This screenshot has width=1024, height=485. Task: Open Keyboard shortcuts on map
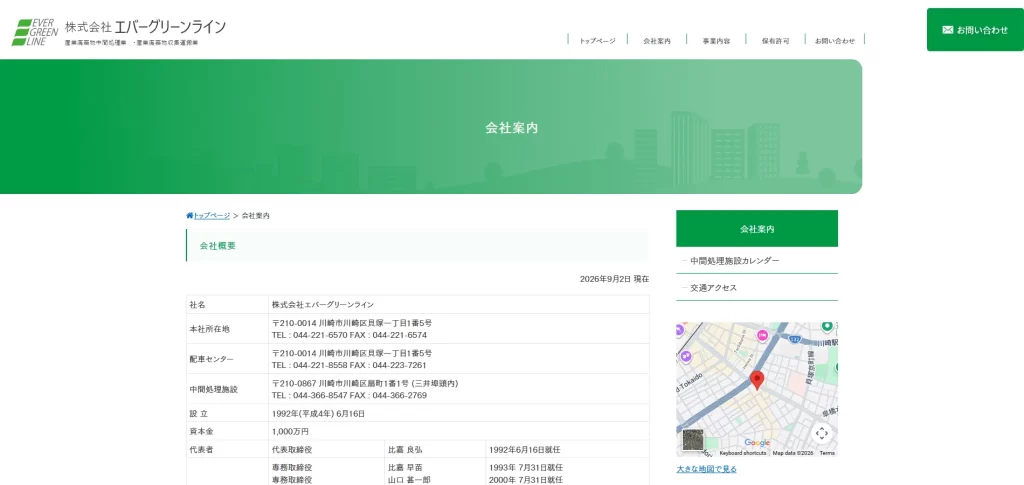click(743, 453)
